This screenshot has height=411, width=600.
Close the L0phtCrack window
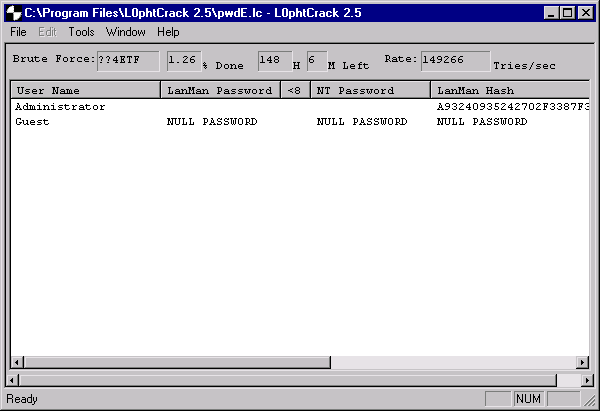point(586,13)
